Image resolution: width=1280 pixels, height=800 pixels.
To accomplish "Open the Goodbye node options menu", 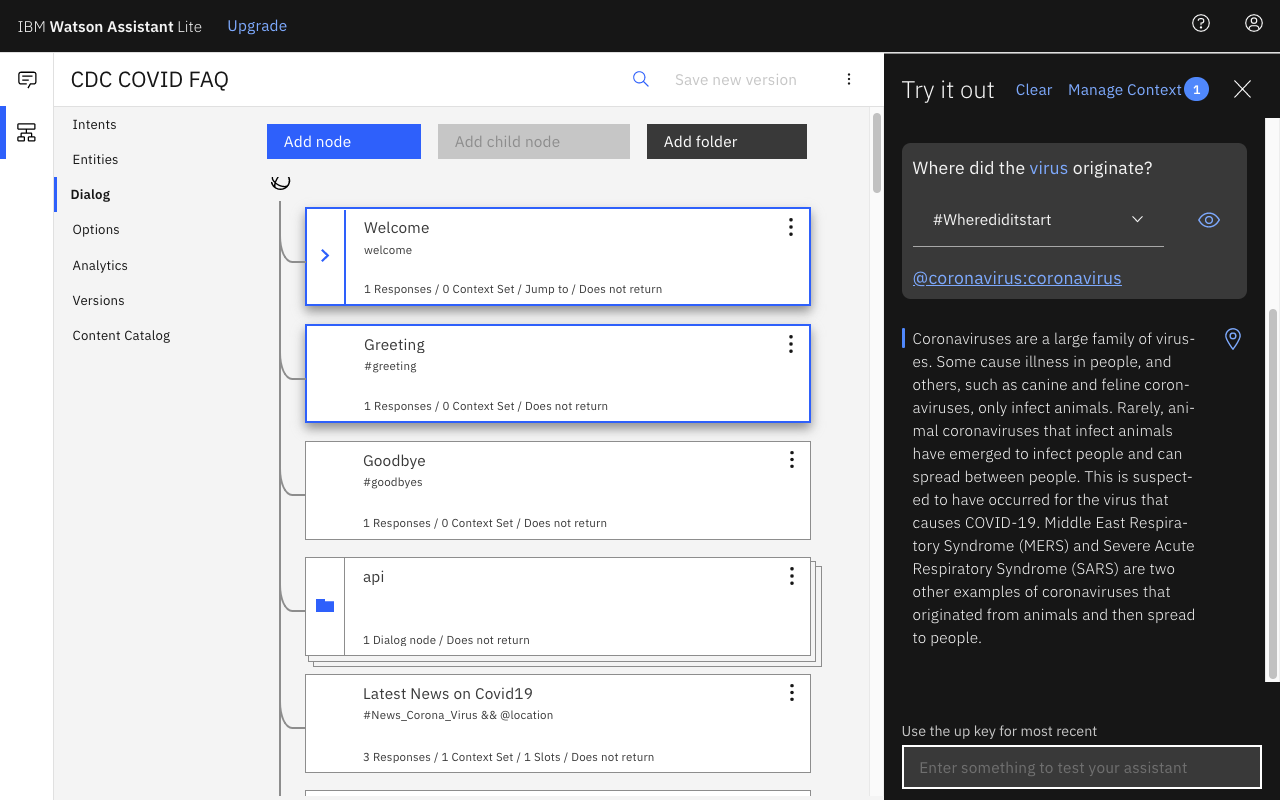I will pyautogui.click(x=791, y=460).
